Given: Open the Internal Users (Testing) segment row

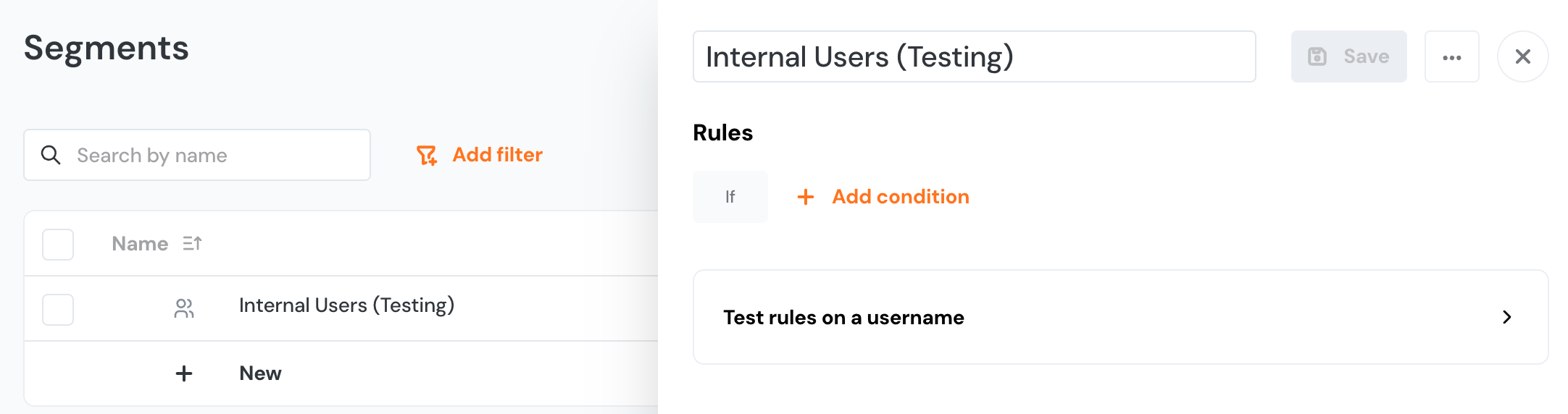Looking at the screenshot, I should 346,306.
